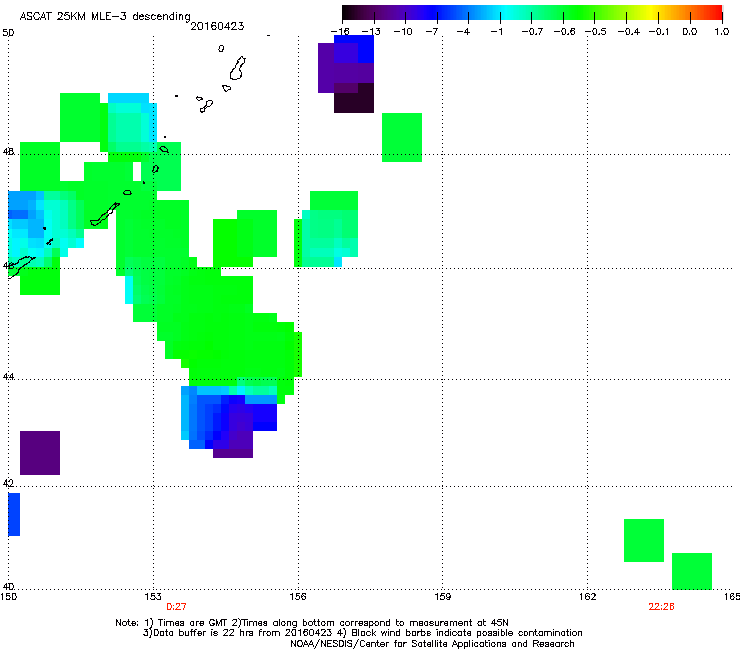Click the red pass time "0:27"
This screenshot has height=650, width=740.
click(x=176, y=607)
